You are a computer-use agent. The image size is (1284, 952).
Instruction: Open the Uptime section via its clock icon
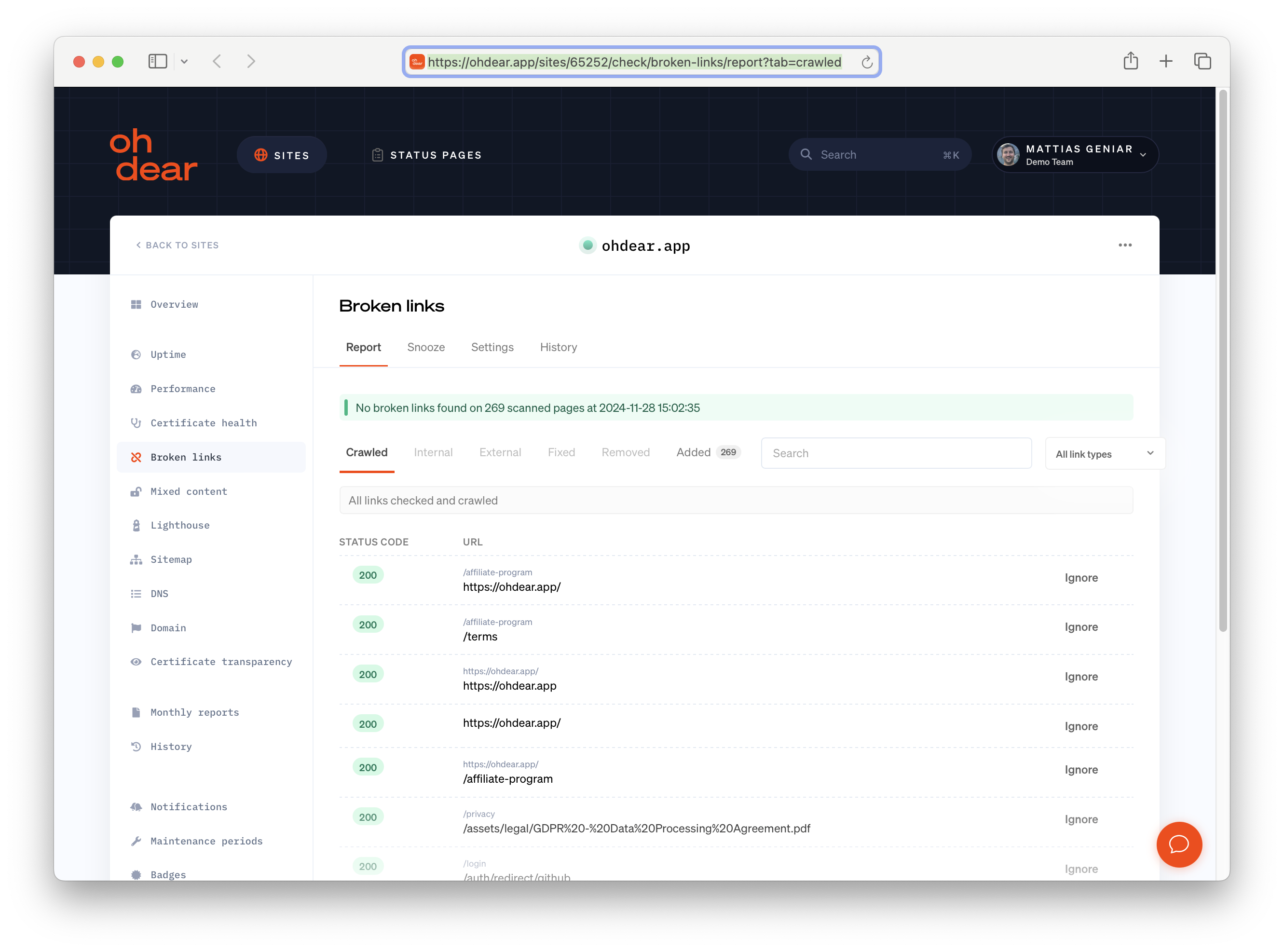[x=136, y=354]
